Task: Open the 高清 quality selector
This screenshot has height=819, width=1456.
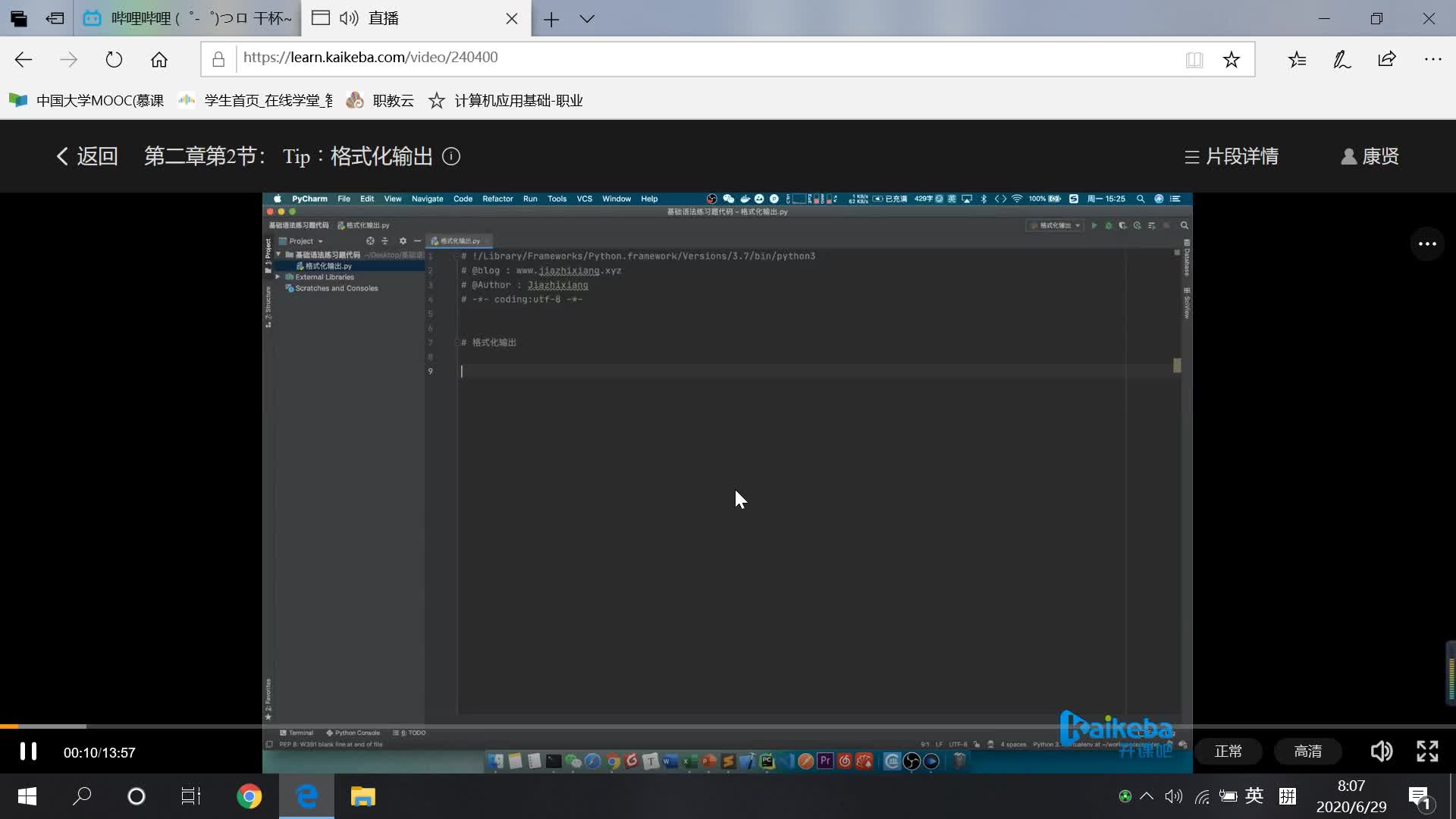Action: 1307,752
